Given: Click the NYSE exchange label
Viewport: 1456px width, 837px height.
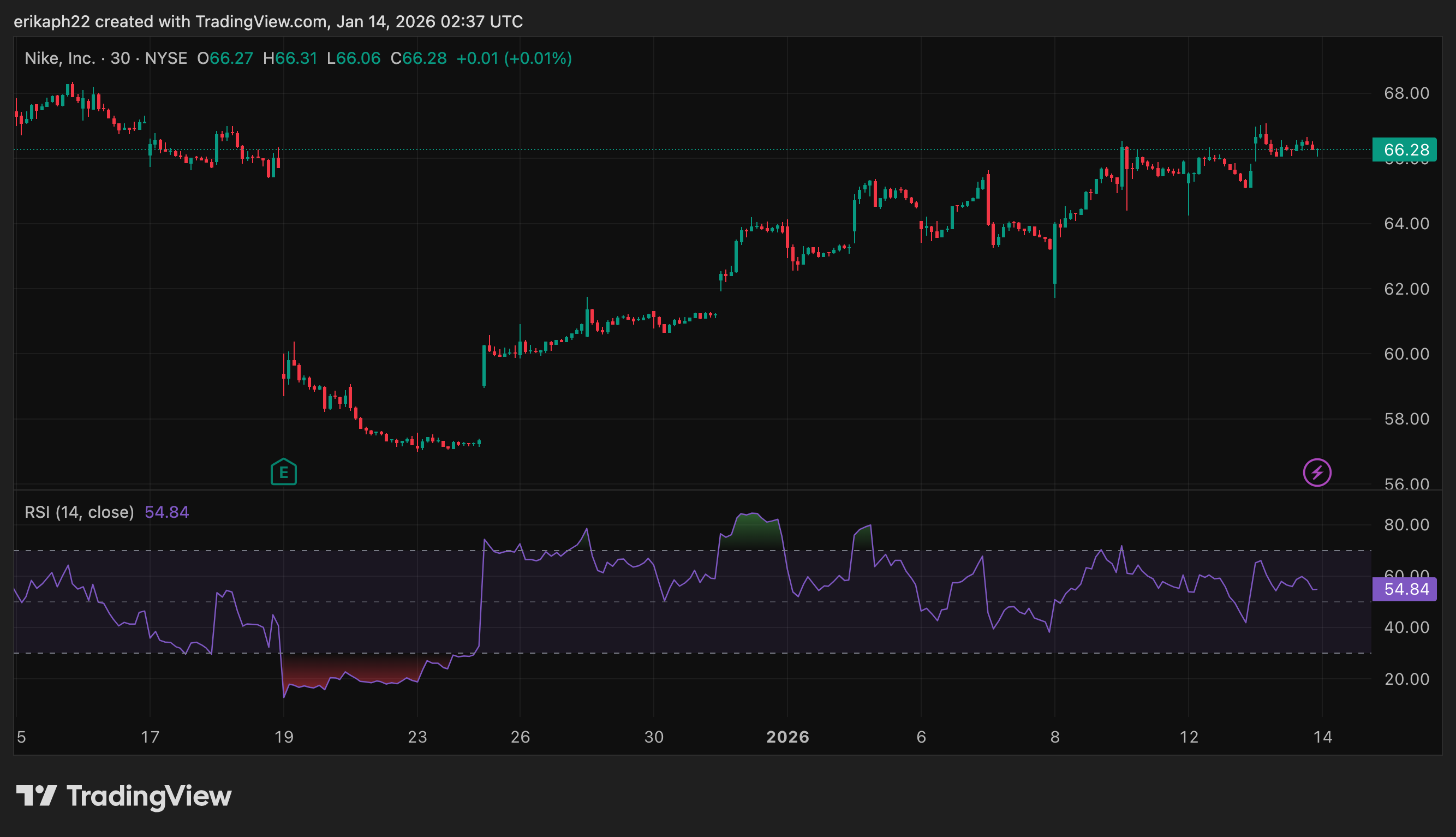Looking at the screenshot, I should [x=165, y=58].
